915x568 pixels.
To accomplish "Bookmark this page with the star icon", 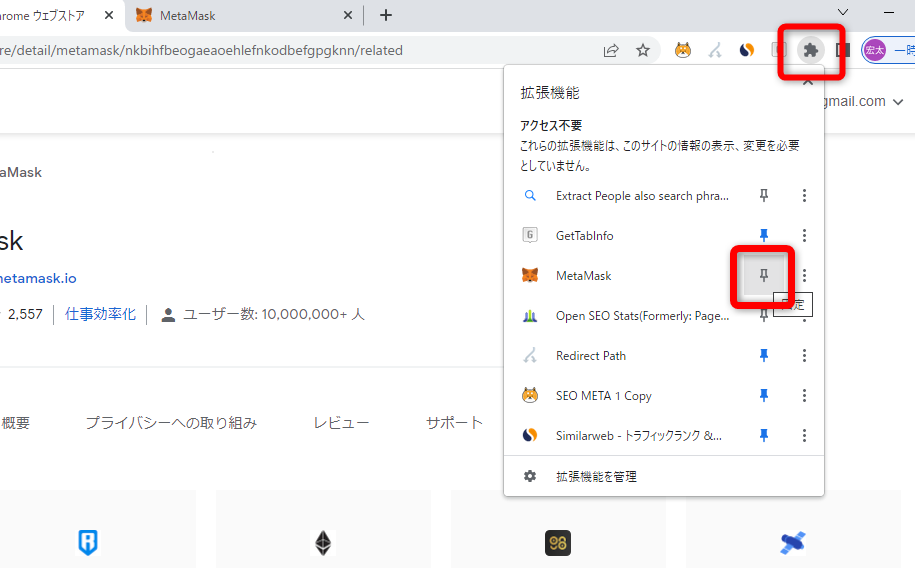I will [643, 50].
